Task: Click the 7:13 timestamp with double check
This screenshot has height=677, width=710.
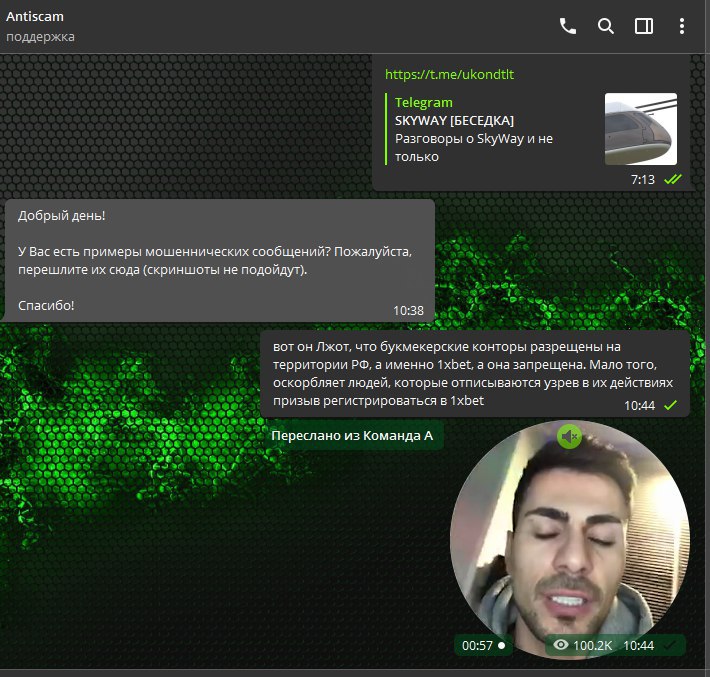Action: (656, 180)
